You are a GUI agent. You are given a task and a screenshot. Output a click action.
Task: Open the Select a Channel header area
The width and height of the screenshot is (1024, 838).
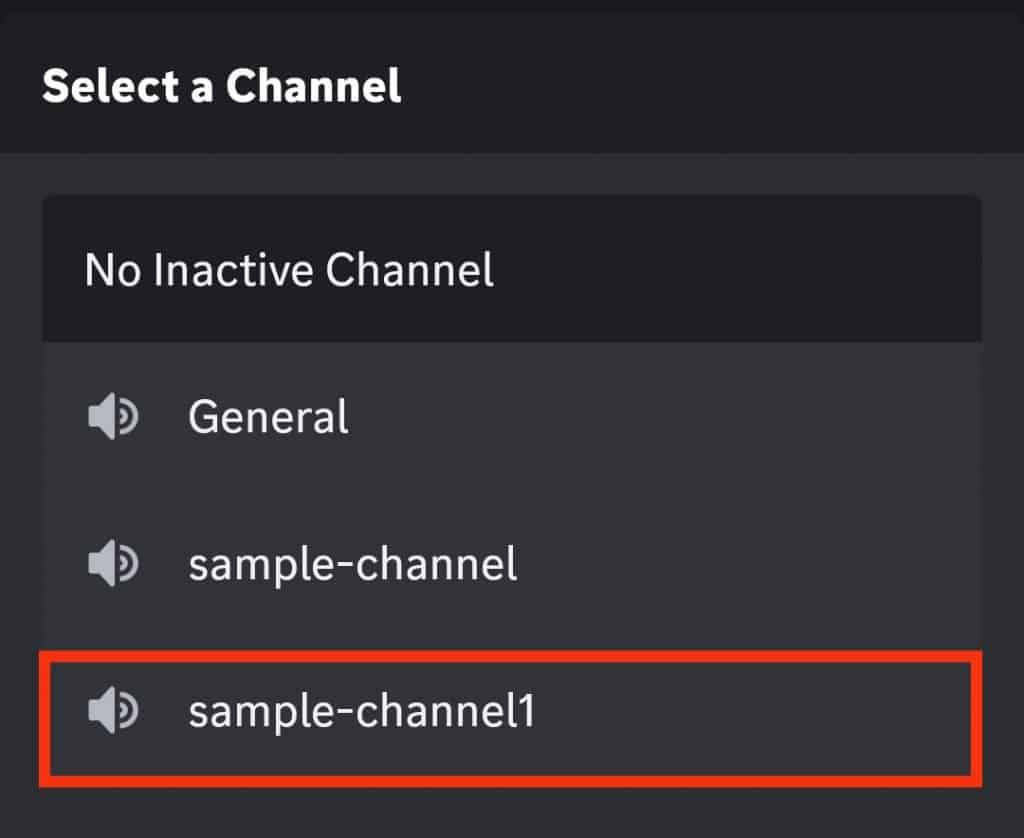222,88
